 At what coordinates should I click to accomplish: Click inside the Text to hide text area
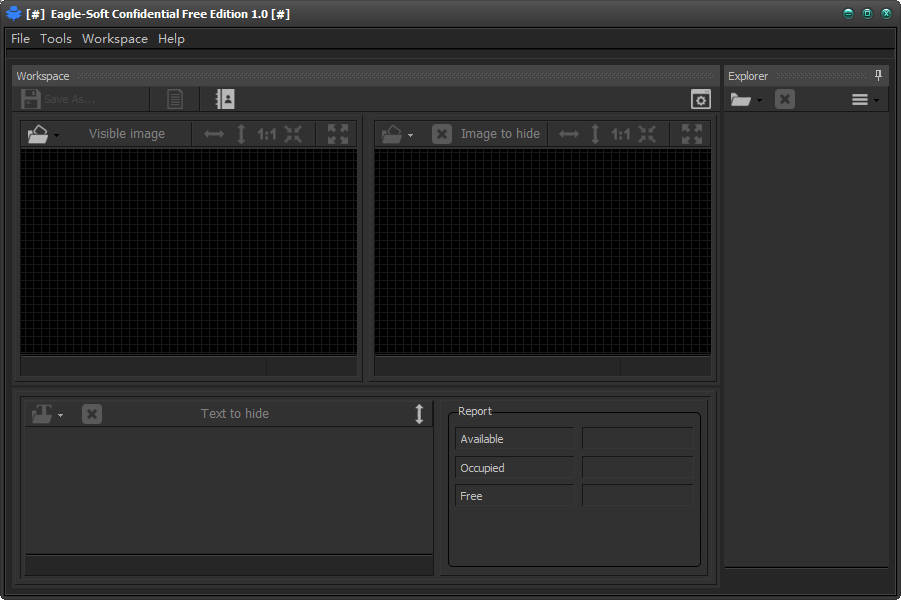(229, 490)
